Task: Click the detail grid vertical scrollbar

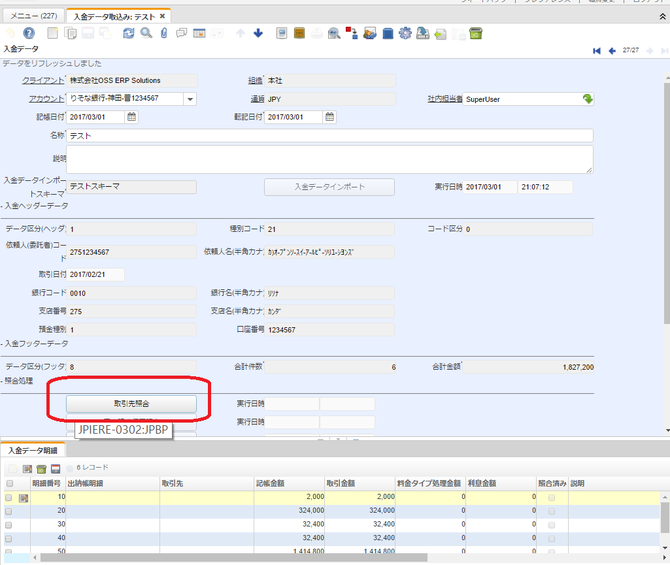Action: [664, 518]
